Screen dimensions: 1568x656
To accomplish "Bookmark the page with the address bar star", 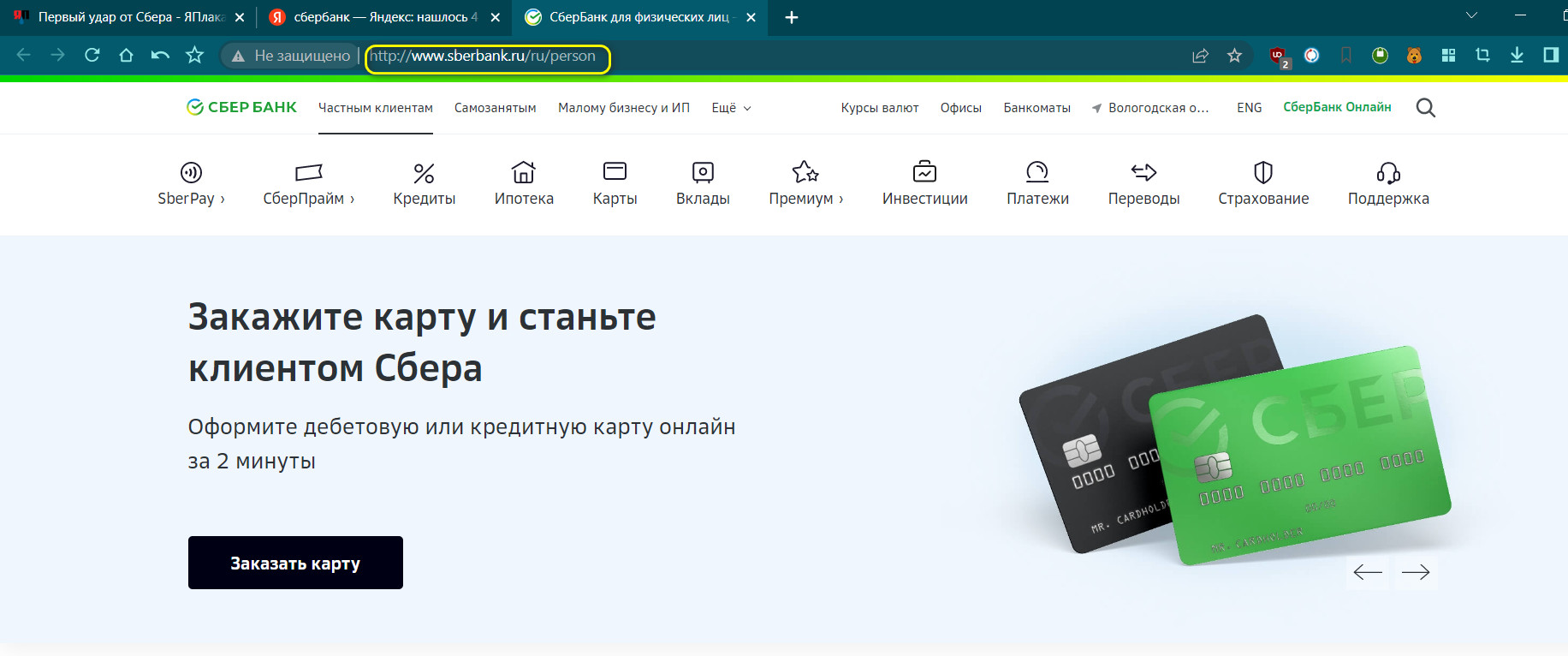I will (x=1234, y=56).
